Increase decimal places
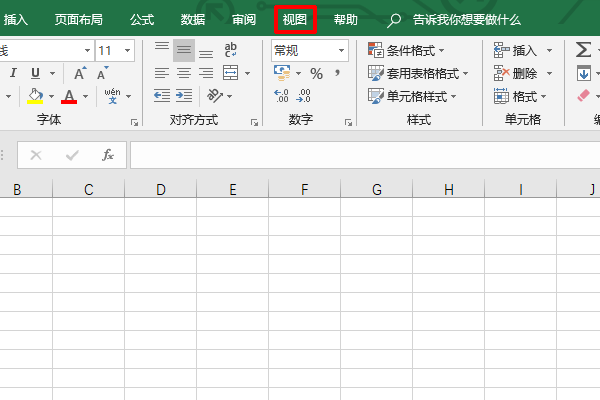 point(282,96)
